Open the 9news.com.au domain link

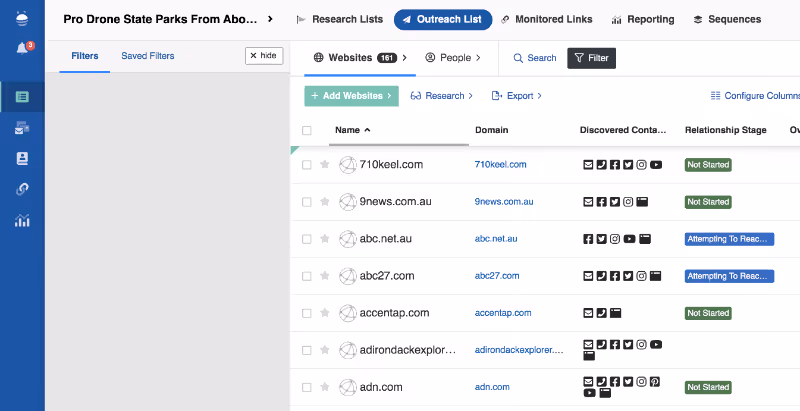(x=504, y=202)
